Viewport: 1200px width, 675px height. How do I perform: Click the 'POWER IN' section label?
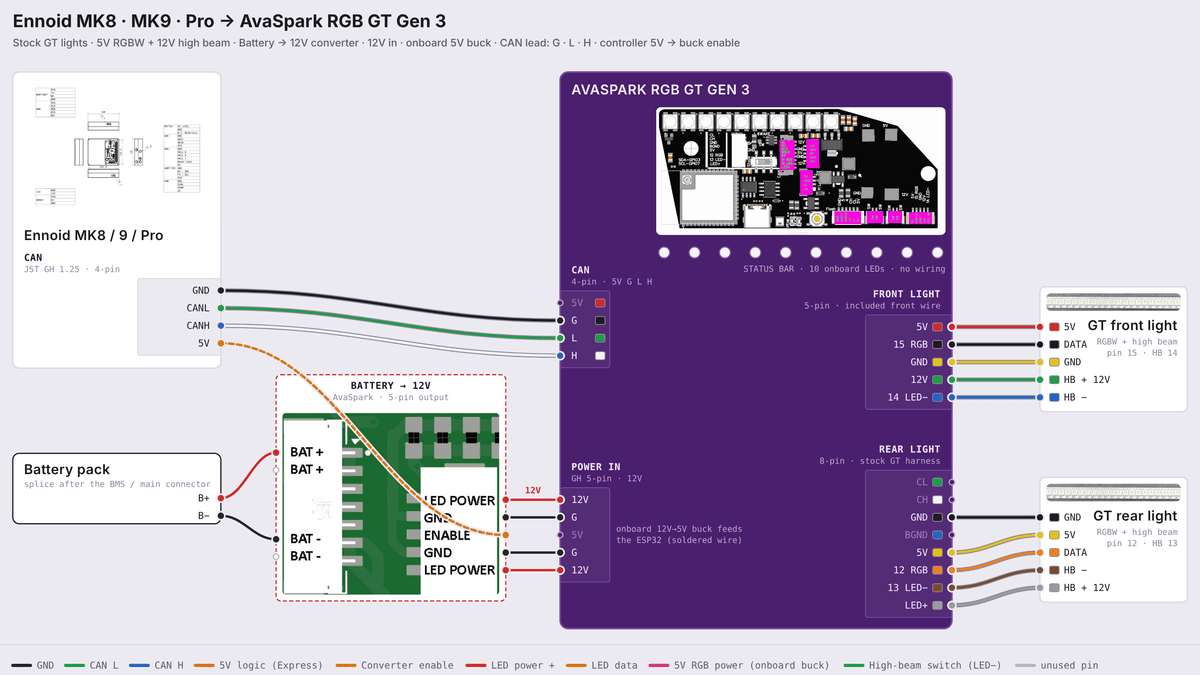click(596, 467)
